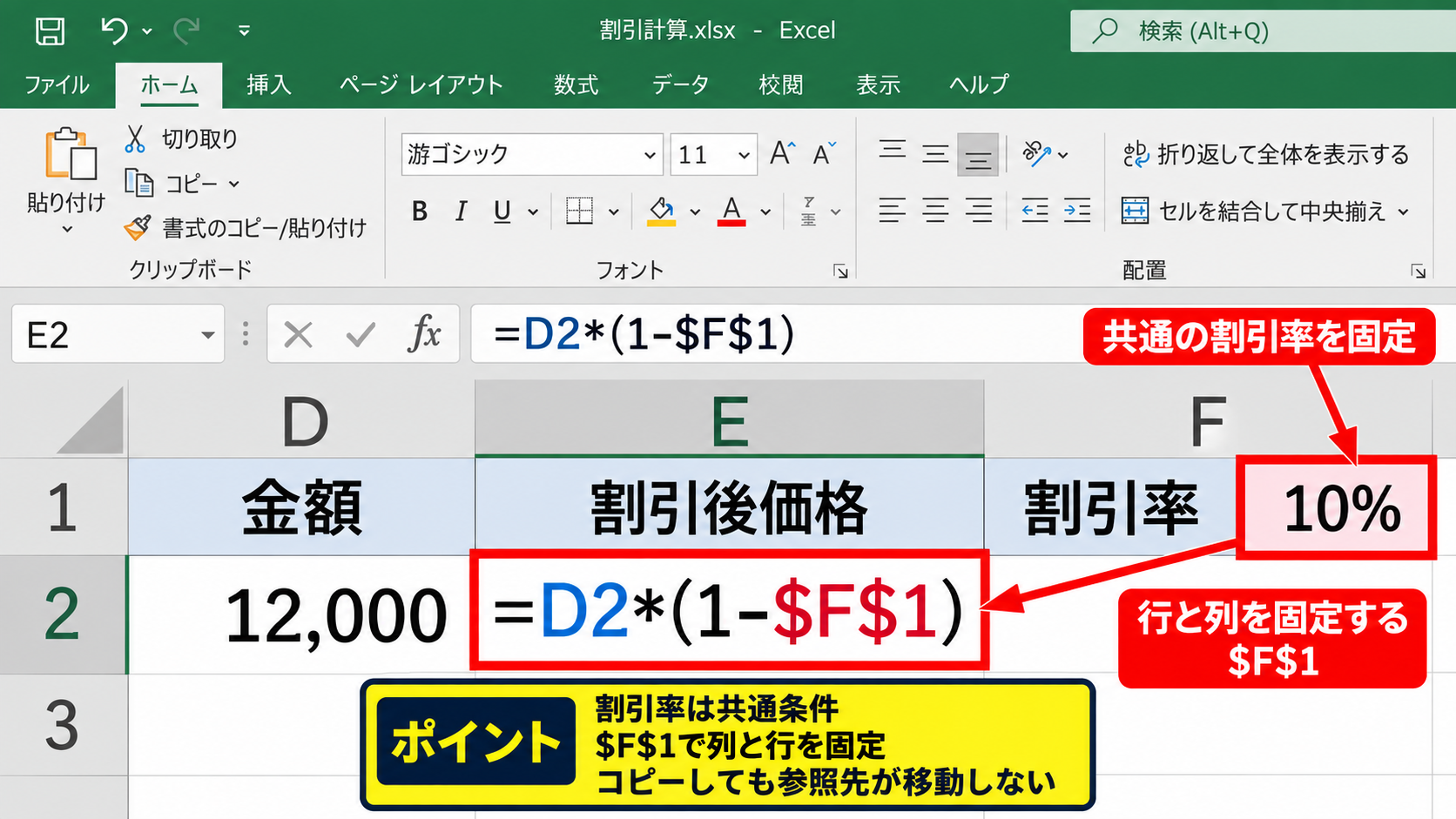The height and width of the screenshot is (819, 1456).
Task: Click セルを結合して中央揃え merge button
Action: [1254, 211]
